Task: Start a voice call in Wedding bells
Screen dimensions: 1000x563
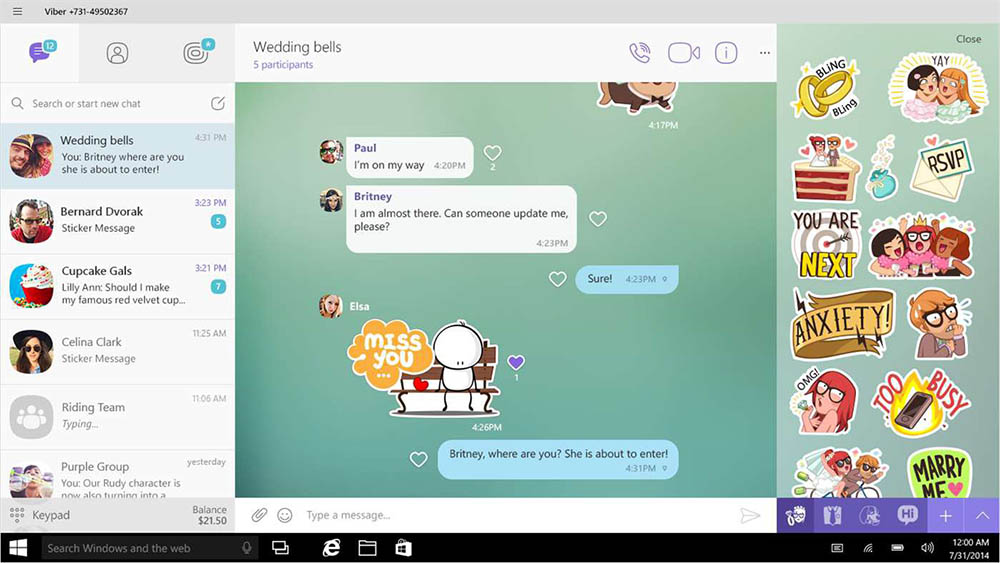Action: pos(640,53)
